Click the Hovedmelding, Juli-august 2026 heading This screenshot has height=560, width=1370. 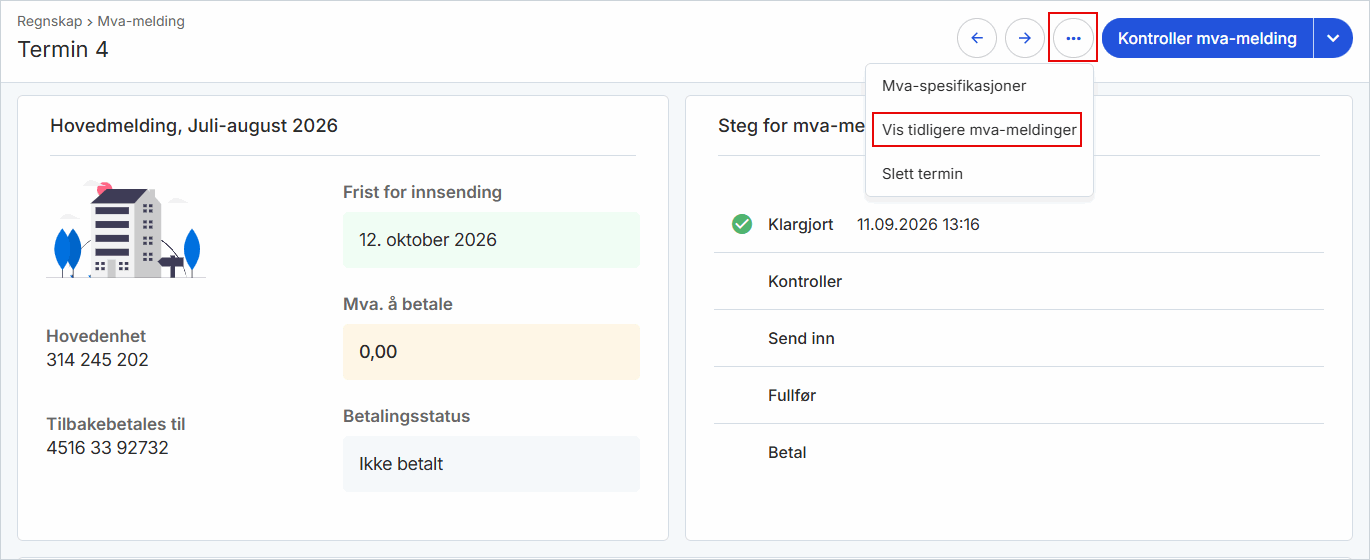(194, 126)
